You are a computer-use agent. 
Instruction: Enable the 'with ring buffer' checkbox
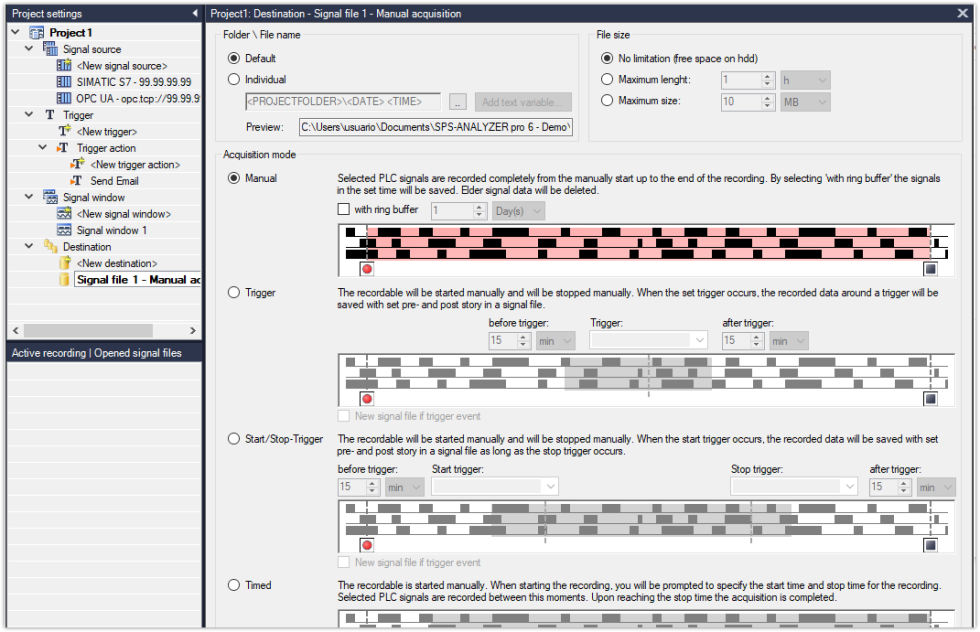(345, 210)
